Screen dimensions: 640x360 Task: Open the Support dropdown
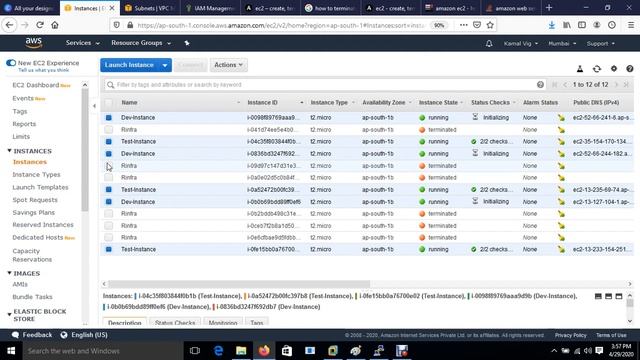[x=600, y=43]
